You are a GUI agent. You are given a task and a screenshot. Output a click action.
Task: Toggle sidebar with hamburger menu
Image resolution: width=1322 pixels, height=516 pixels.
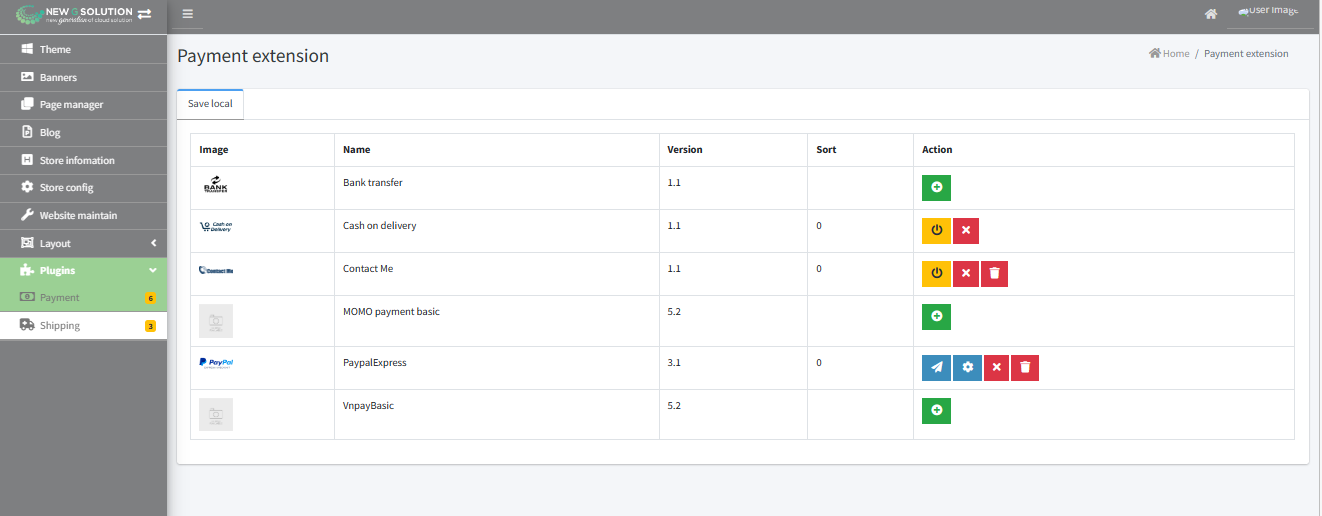click(x=187, y=14)
